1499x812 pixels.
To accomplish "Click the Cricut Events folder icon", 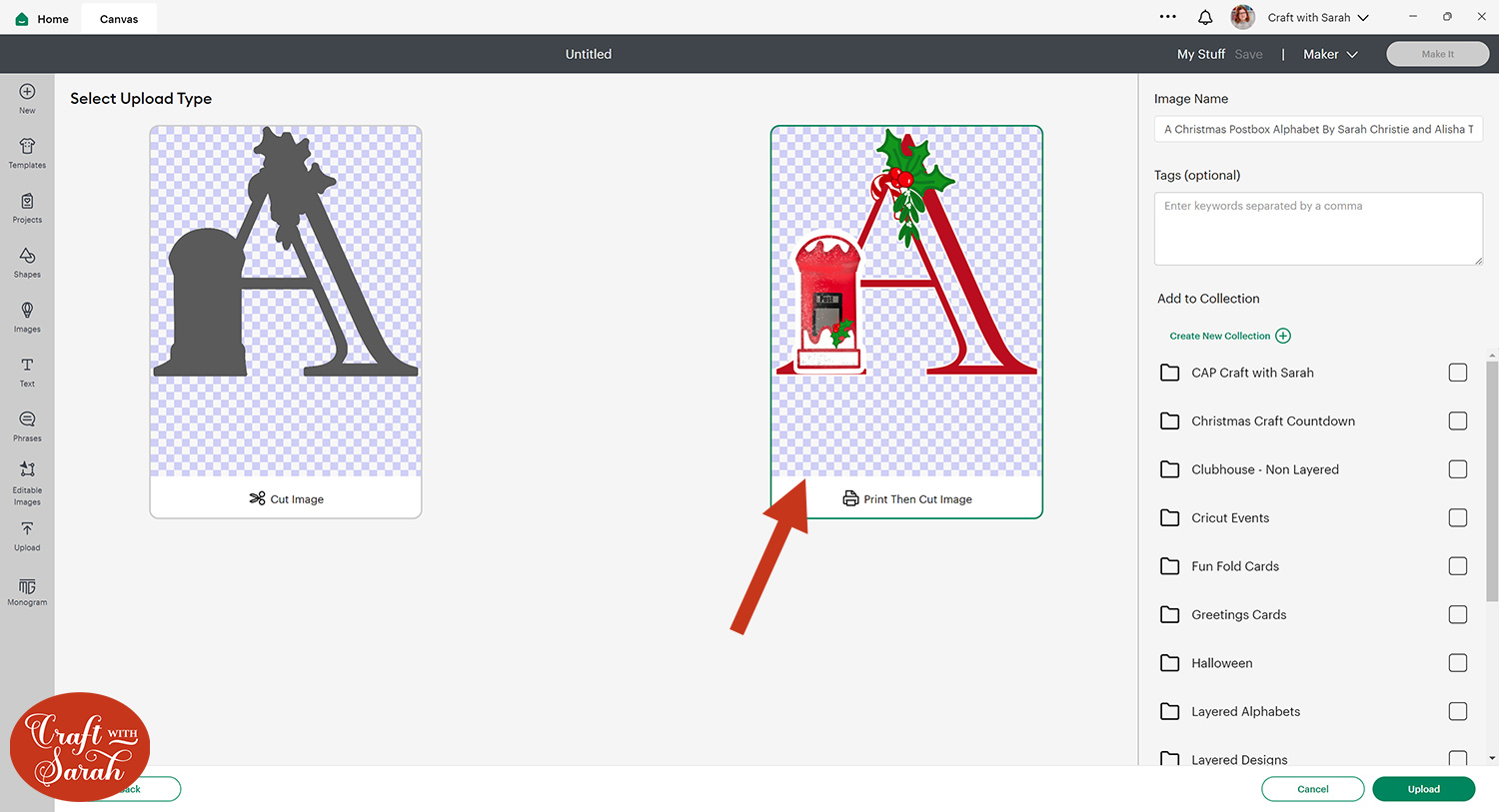I will (1169, 517).
